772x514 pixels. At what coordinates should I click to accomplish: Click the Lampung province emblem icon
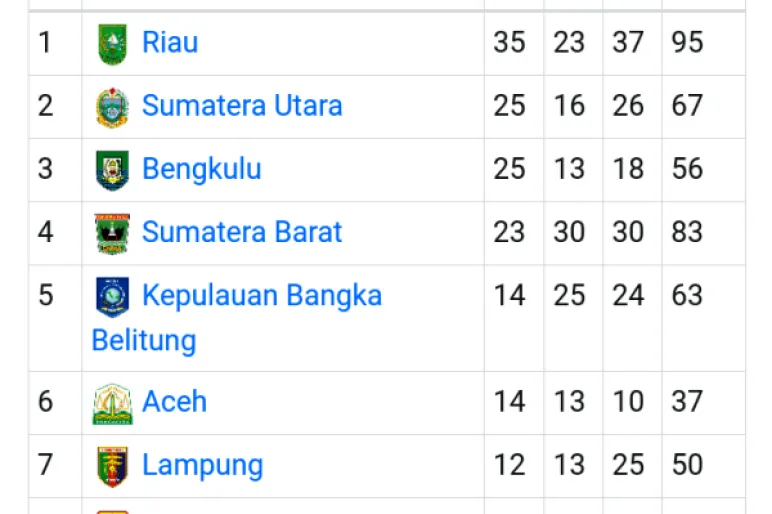(x=112, y=466)
